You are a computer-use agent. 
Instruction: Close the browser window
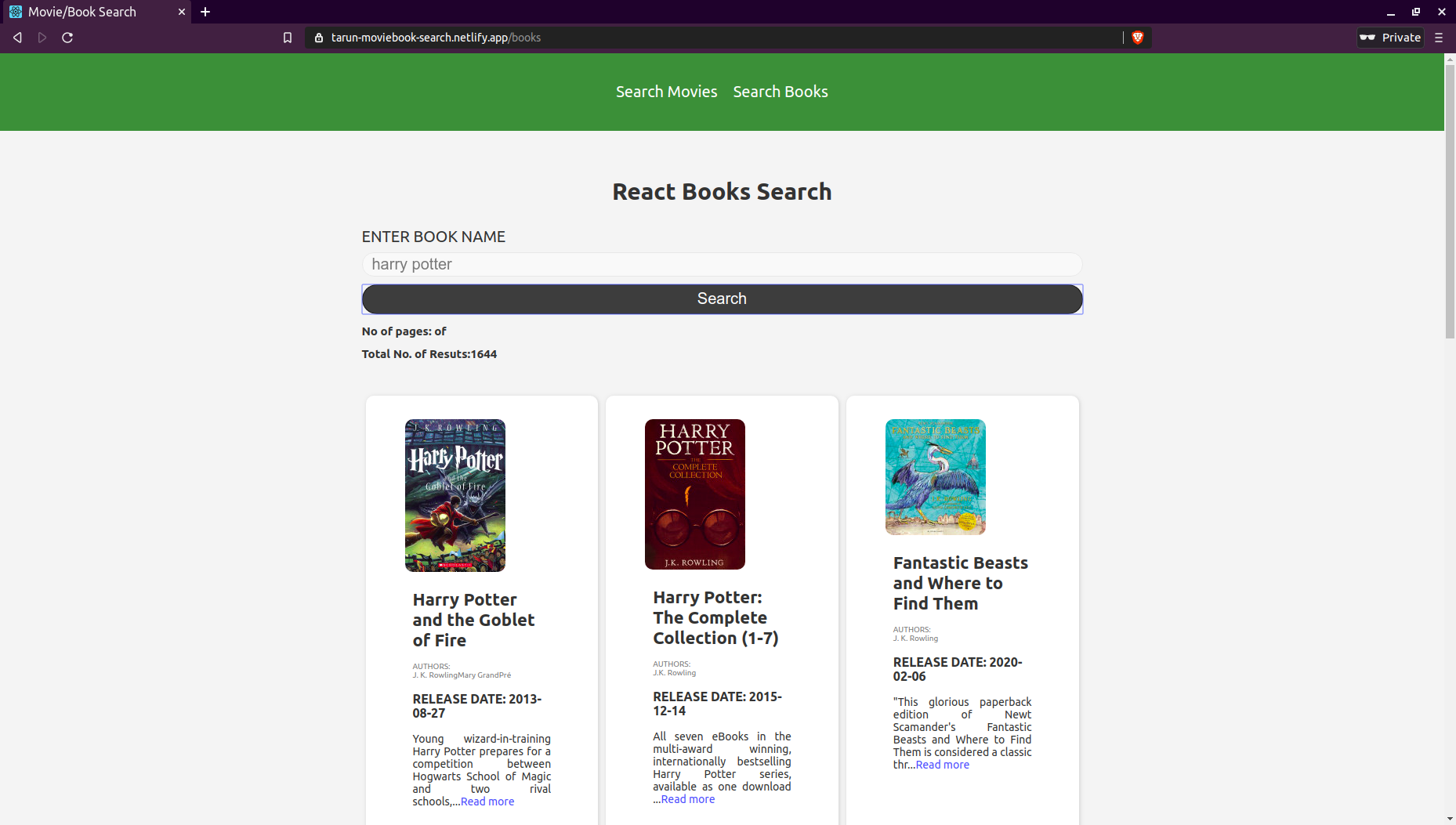pos(1442,12)
